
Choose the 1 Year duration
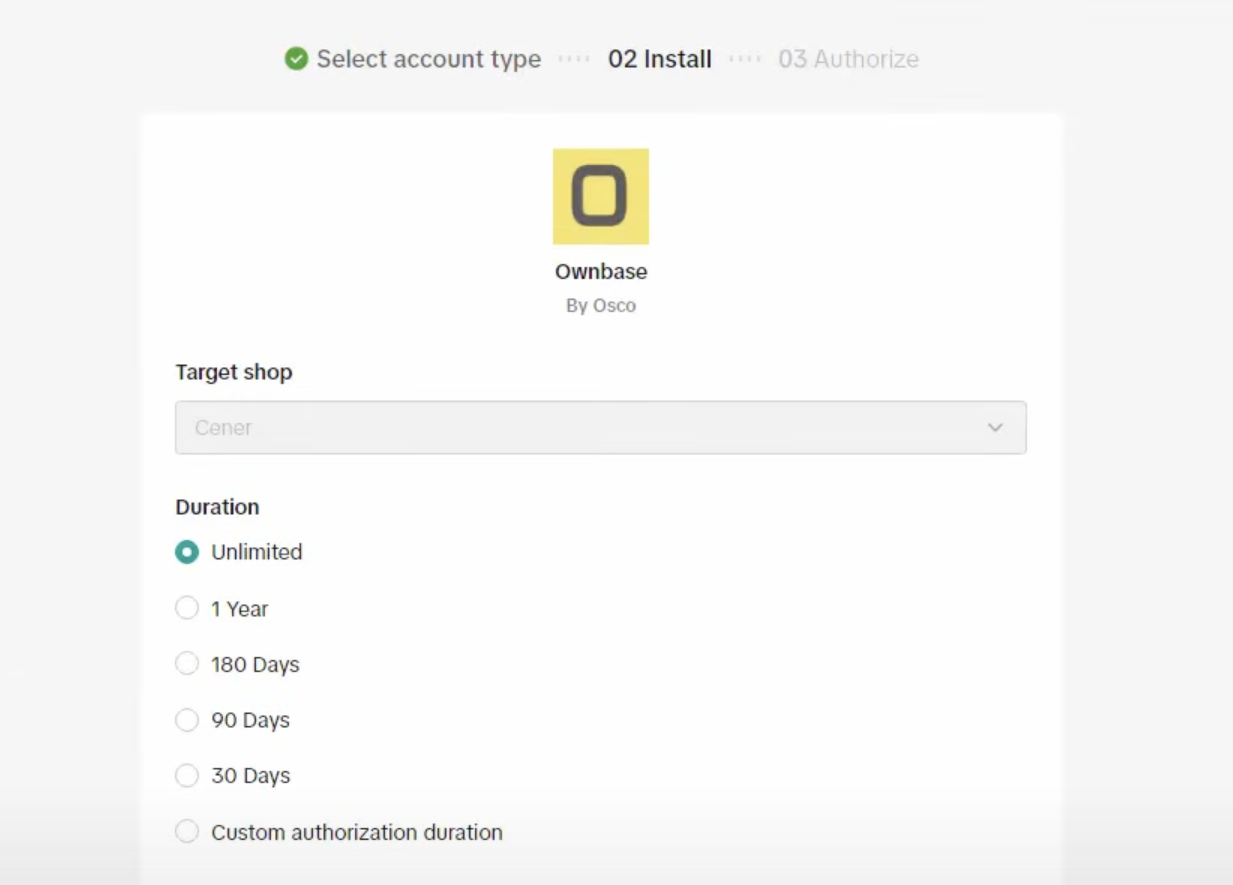187,608
